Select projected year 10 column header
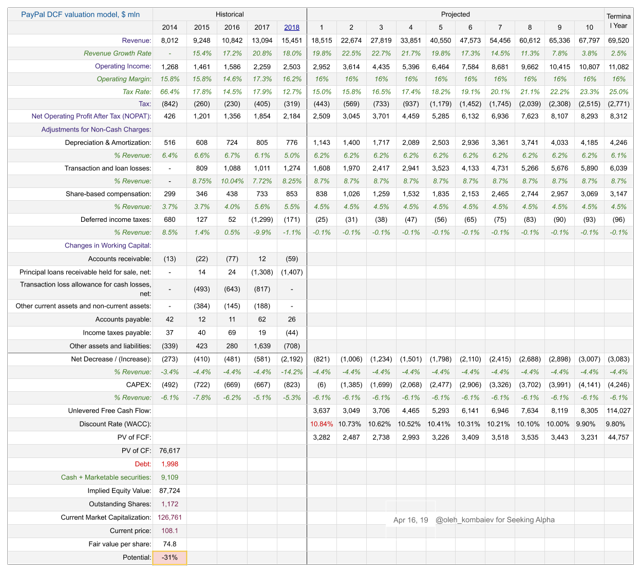Viewport: 640px width, 573px height. pos(589,27)
